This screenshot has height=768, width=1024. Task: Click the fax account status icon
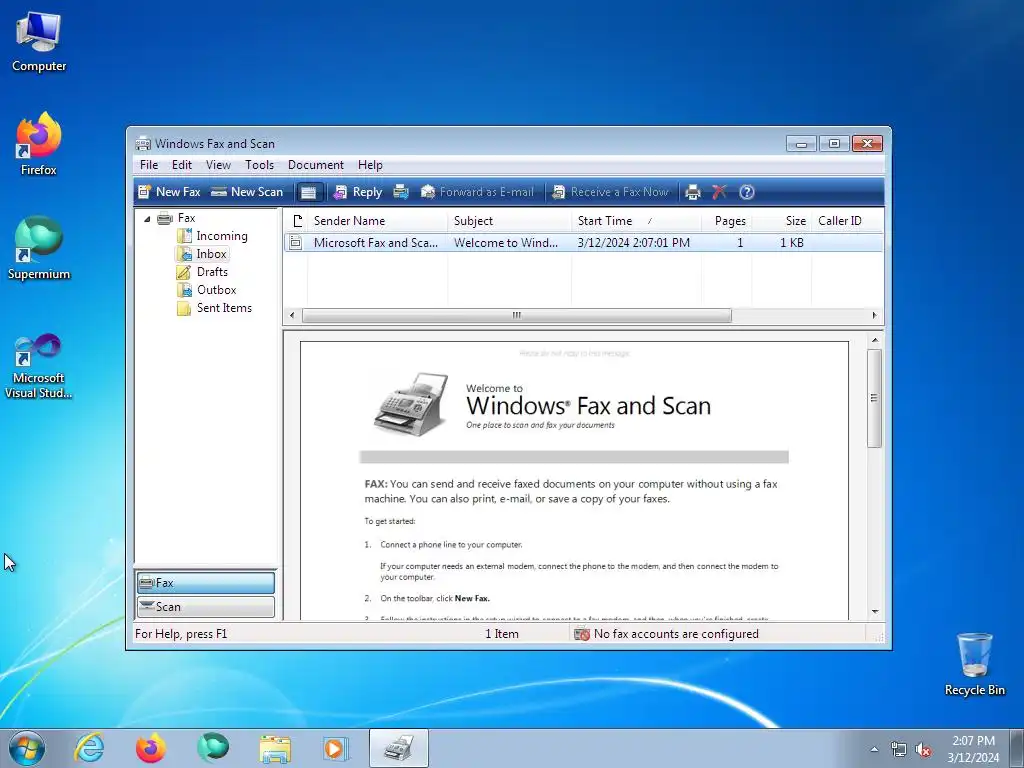coord(581,634)
